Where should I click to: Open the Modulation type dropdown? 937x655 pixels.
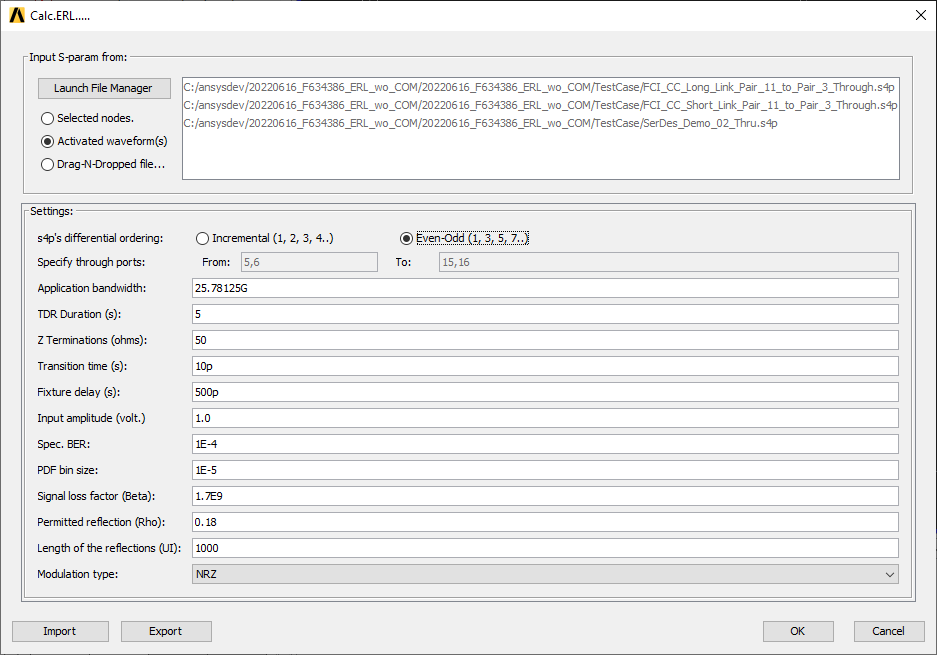pos(545,574)
